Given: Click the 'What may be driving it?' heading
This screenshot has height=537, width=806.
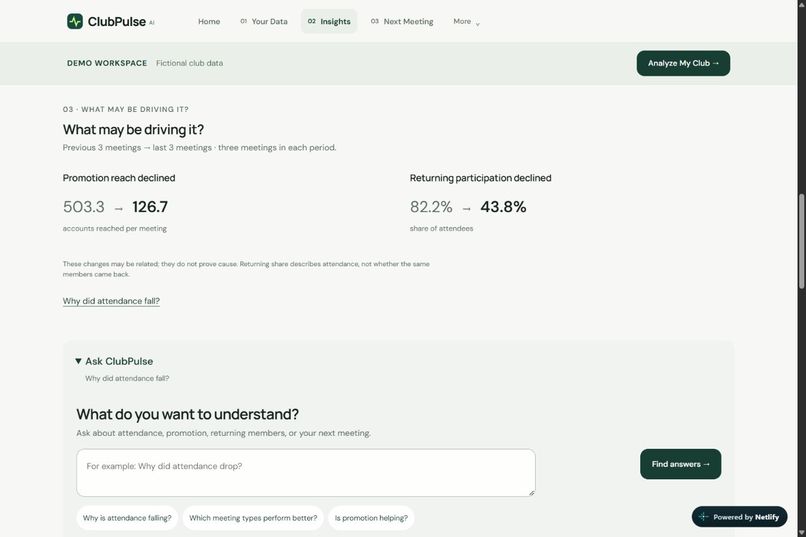Looking at the screenshot, I should click(x=133, y=129).
